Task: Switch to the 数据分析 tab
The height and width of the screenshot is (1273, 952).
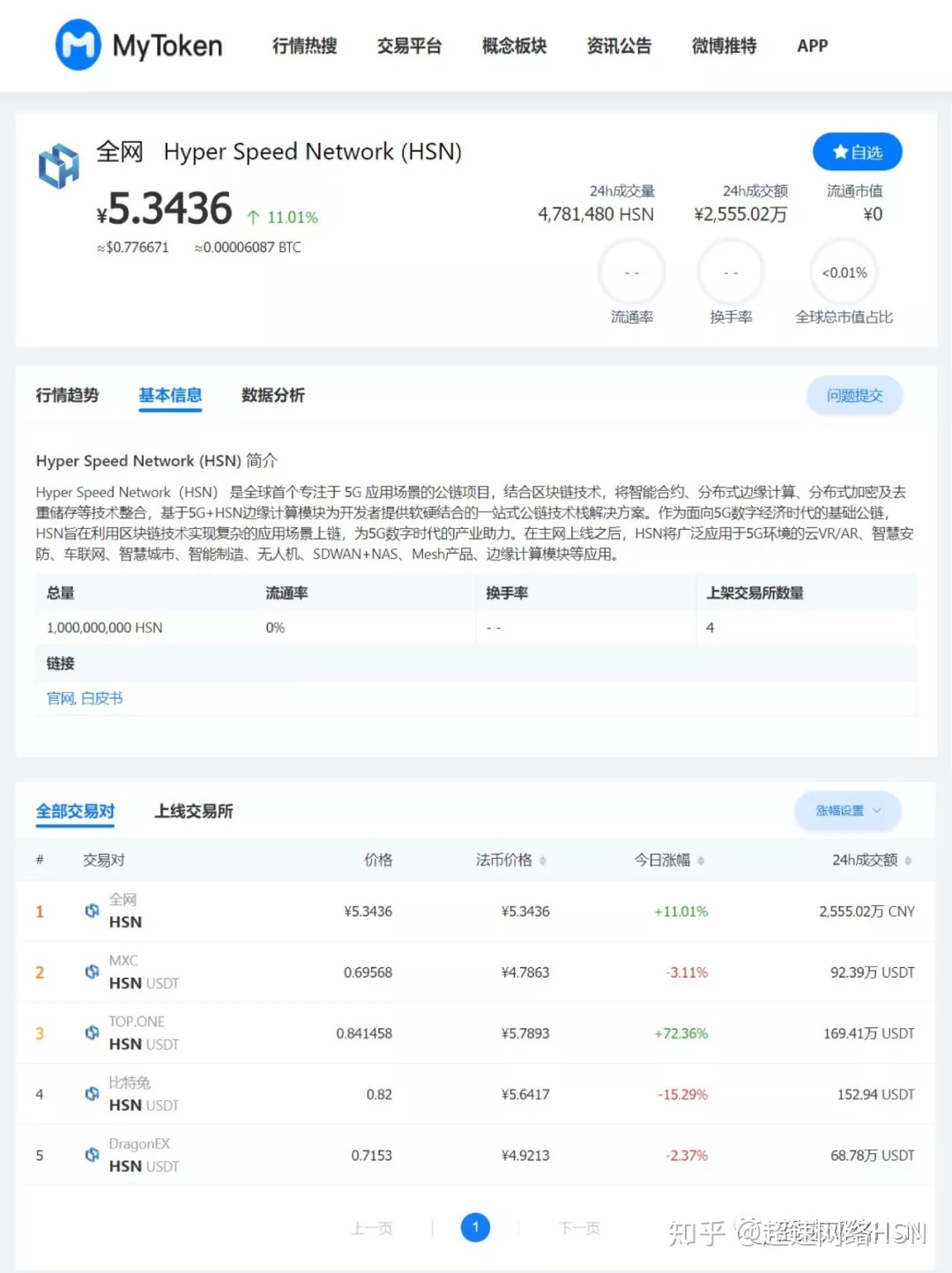Action: tap(273, 395)
